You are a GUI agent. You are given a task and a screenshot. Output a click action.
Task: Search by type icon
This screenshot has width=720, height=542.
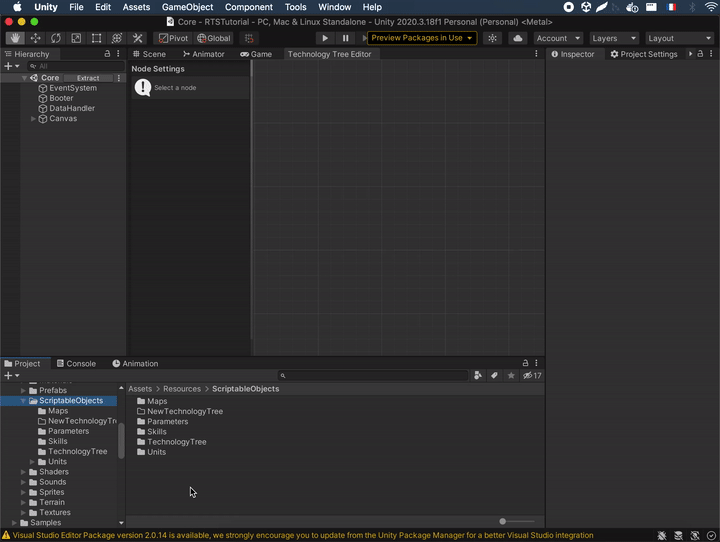coord(478,376)
